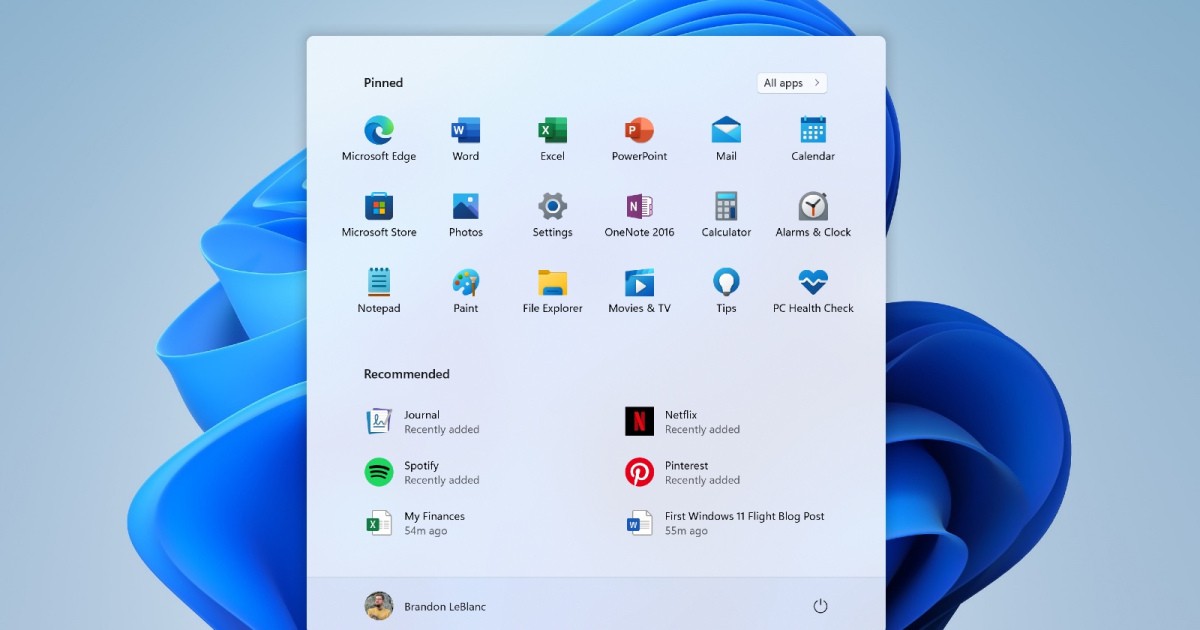The width and height of the screenshot is (1200, 630).
Task: Open Brandon LeBlanc user account menu
Action: click(x=426, y=606)
